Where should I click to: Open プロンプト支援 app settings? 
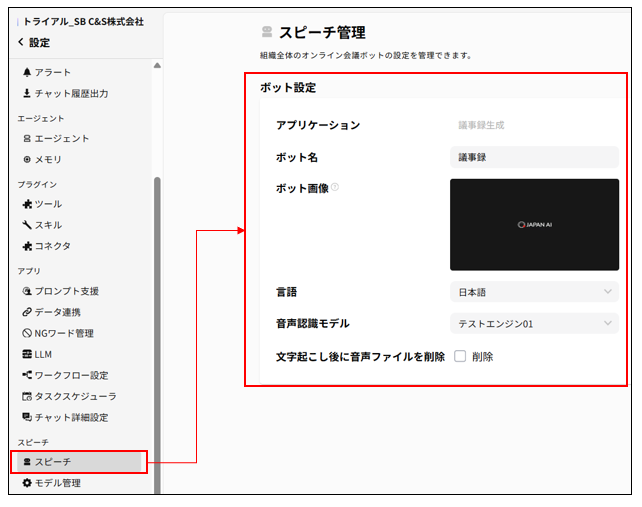pos(67,291)
